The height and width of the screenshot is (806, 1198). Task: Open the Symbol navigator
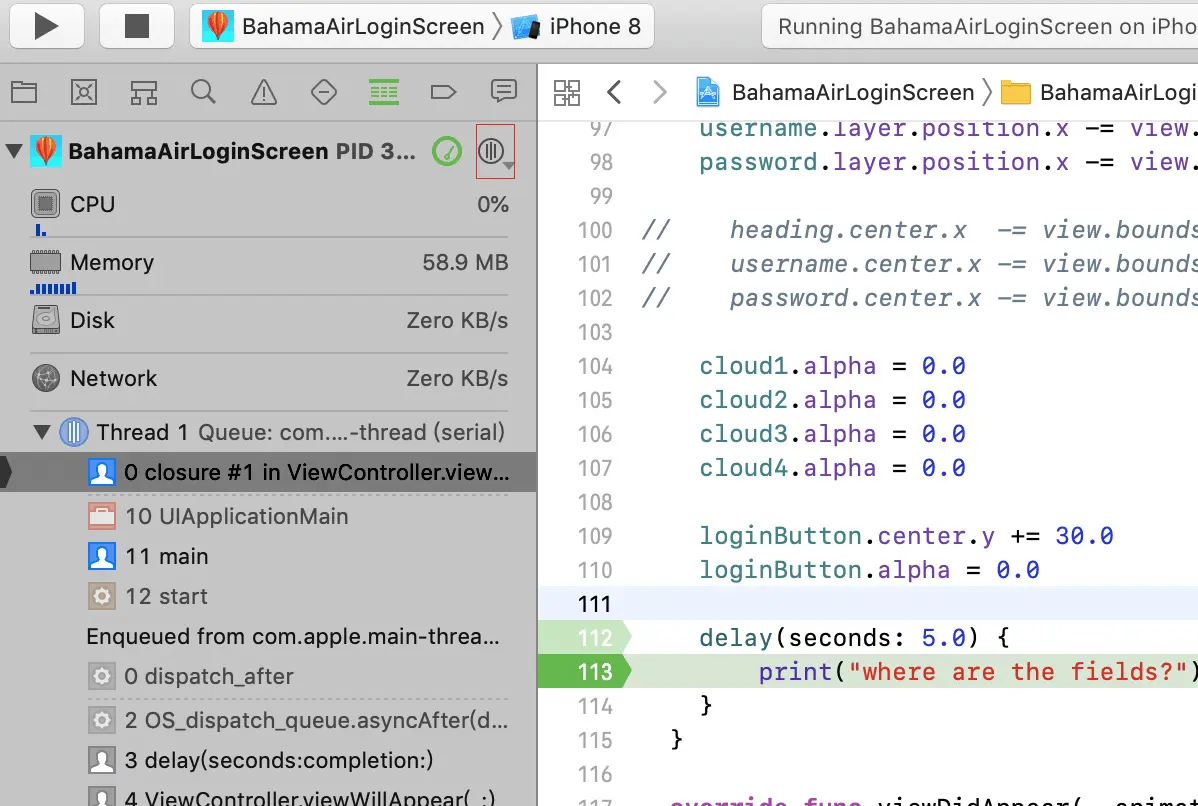(143, 92)
